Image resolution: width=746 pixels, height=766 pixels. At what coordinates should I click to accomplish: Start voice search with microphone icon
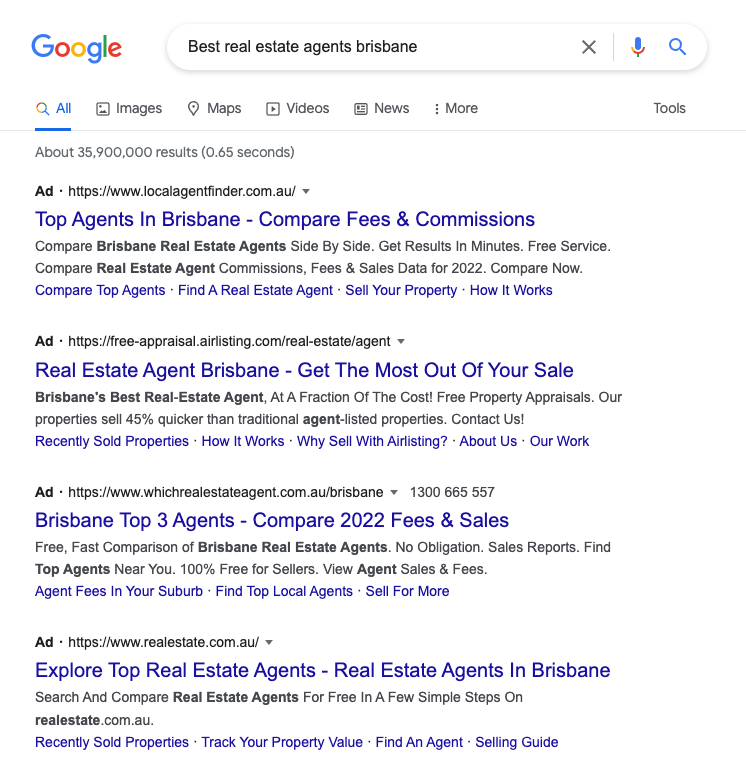(638, 47)
